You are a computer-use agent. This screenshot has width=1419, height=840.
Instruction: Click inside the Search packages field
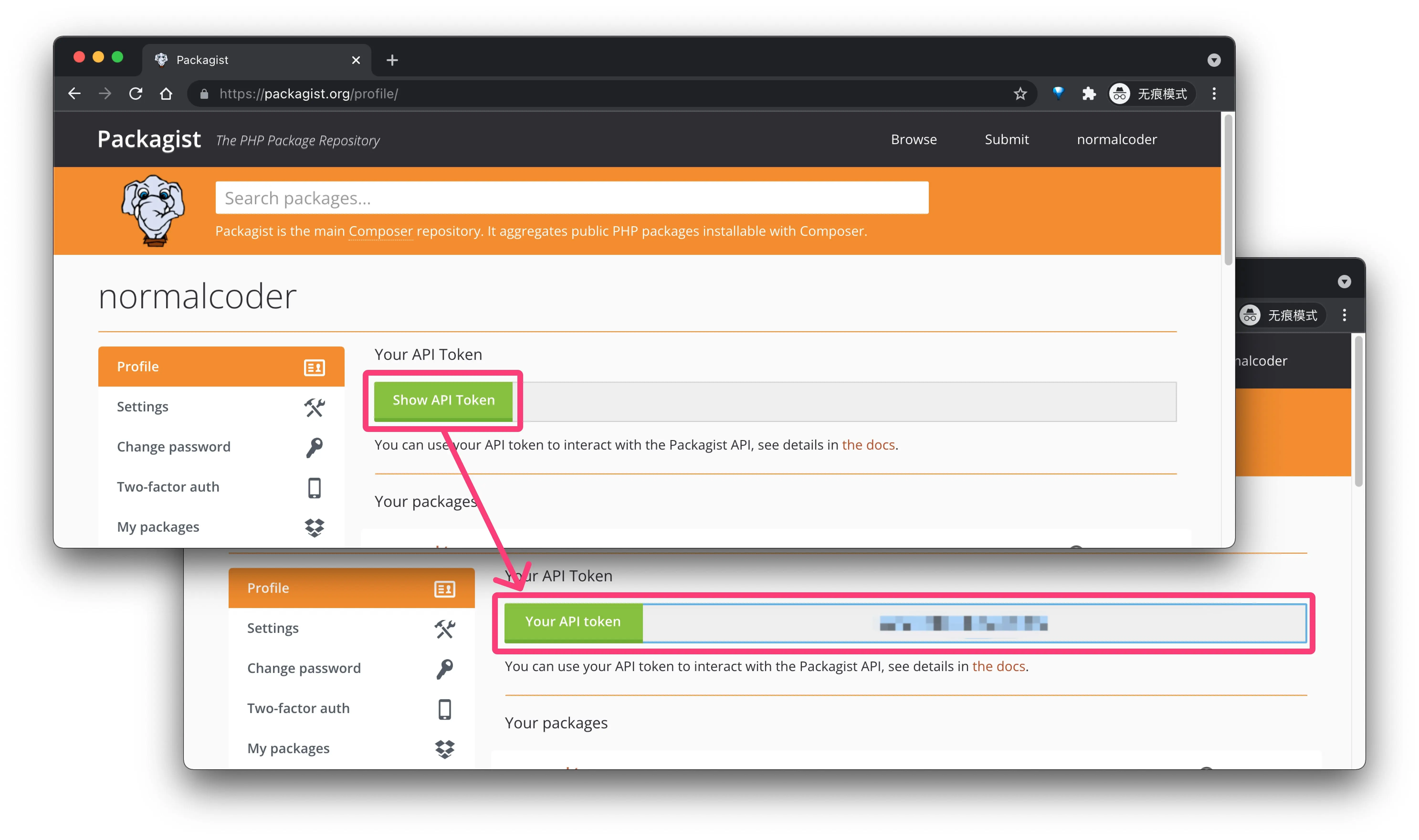(x=571, y=198)
